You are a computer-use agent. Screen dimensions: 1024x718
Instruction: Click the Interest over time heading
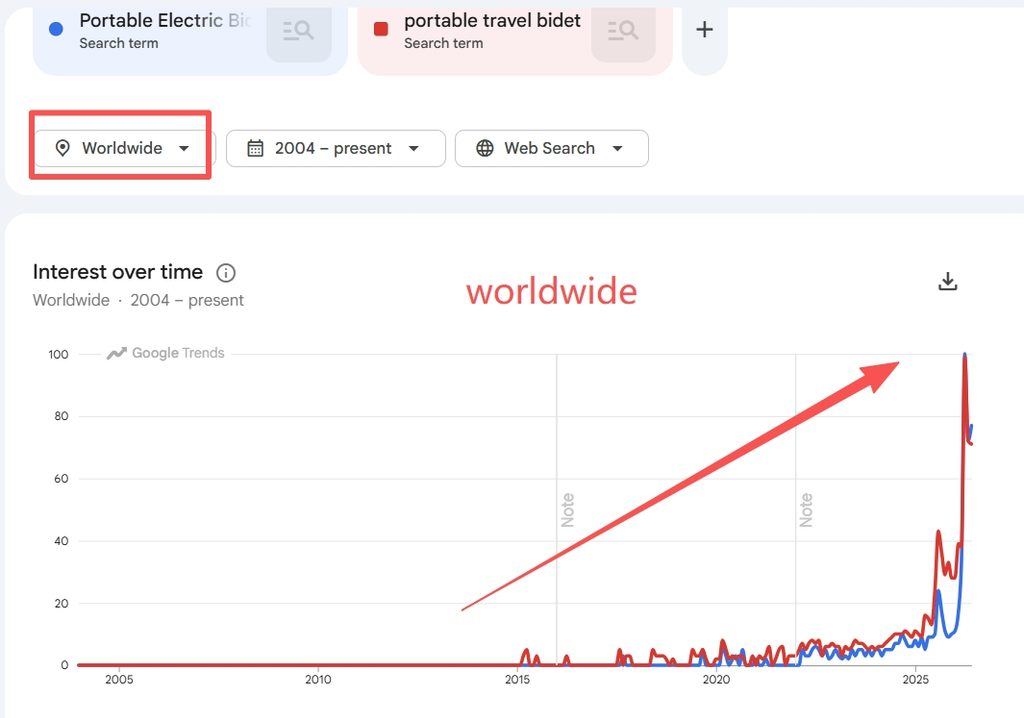pos(118,272)
